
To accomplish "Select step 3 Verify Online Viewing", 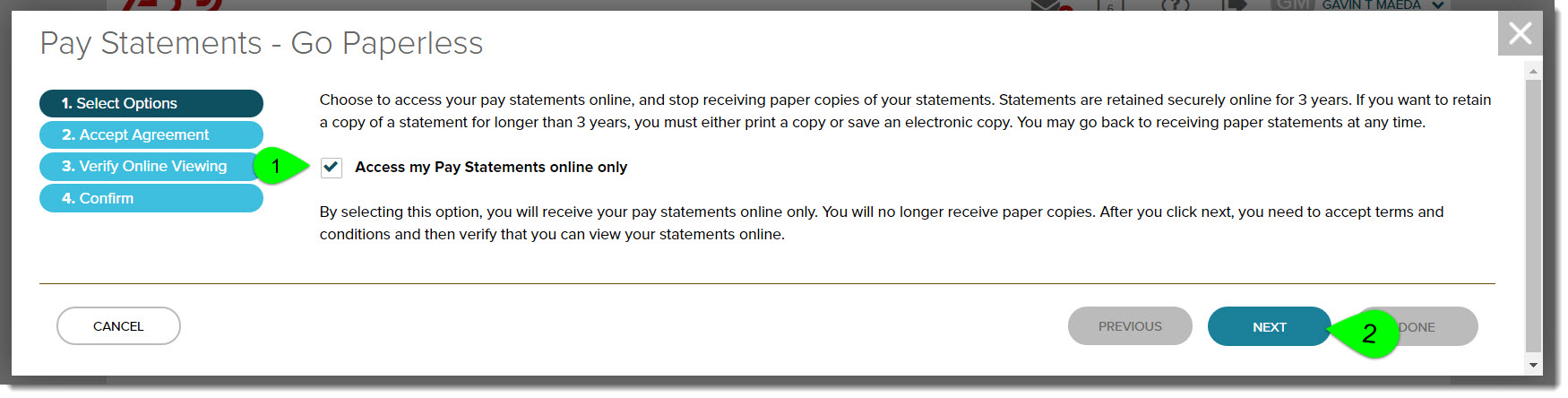I will [151, 166].
